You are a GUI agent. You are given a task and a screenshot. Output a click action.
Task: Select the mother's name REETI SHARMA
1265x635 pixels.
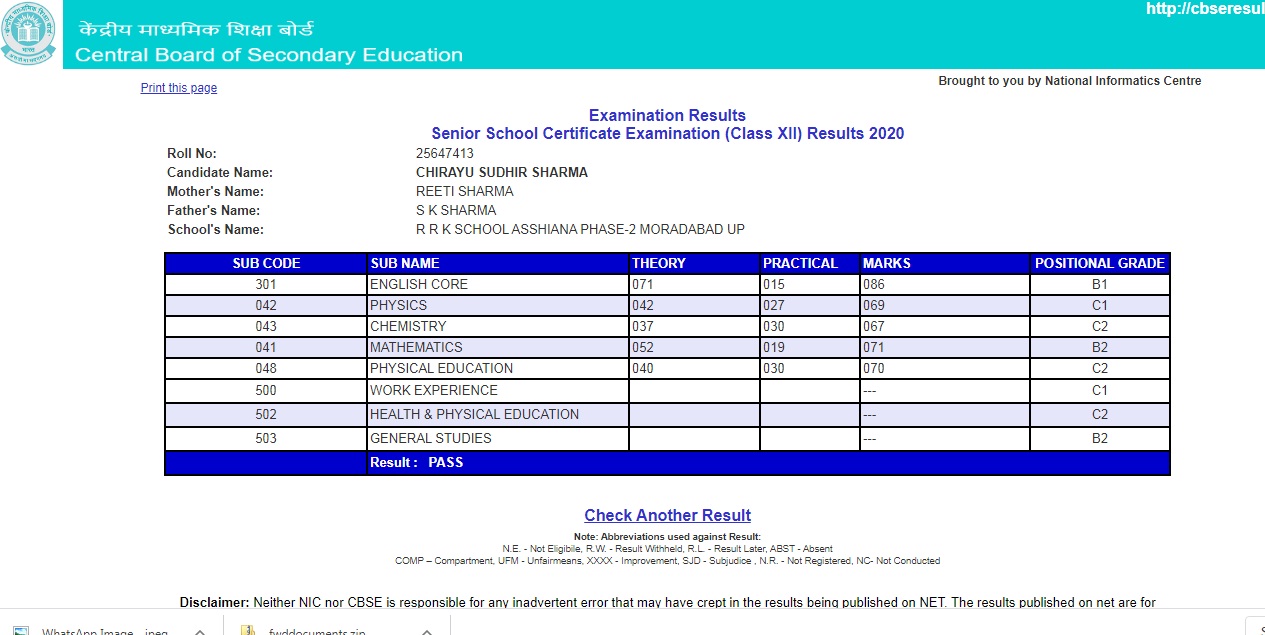point(465,192)
